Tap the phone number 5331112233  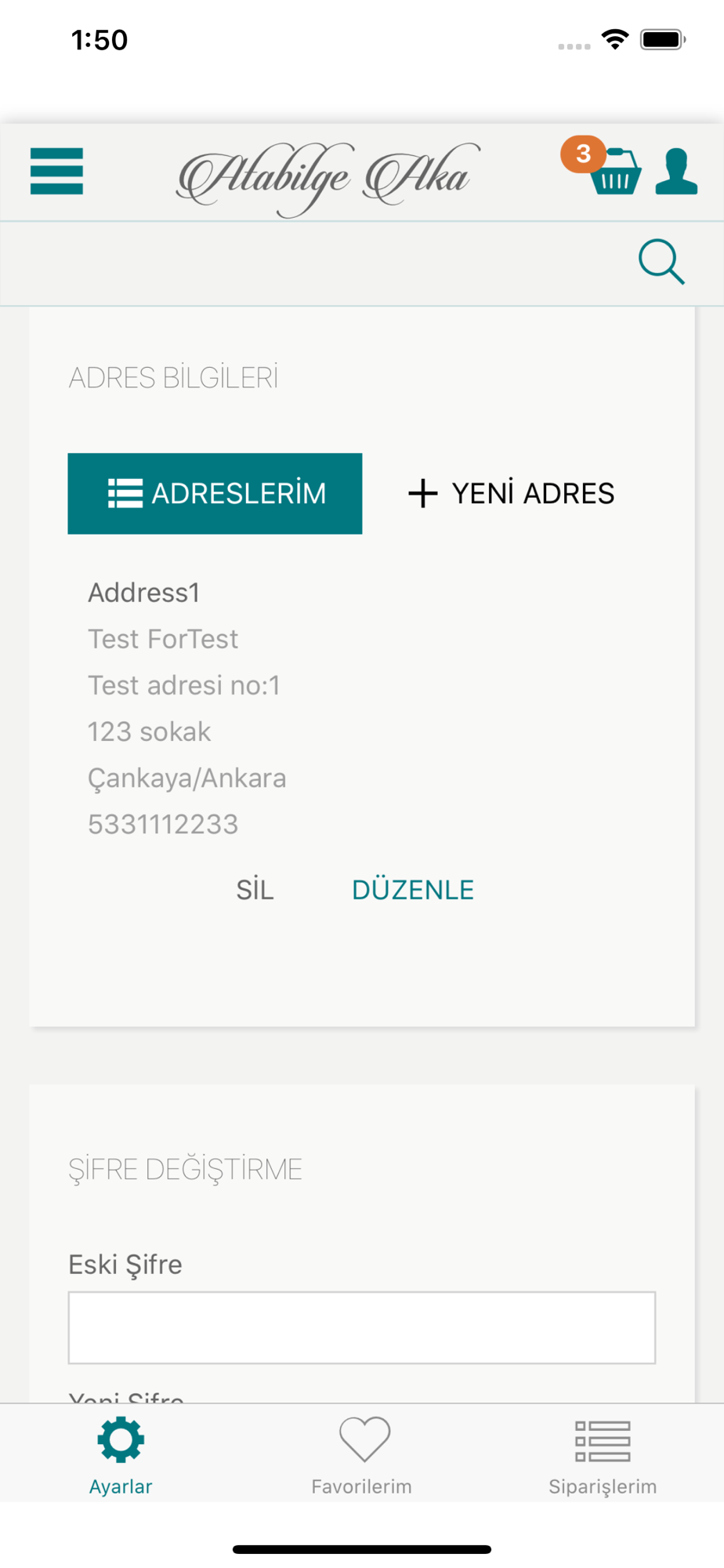click(x=163, y=824)
